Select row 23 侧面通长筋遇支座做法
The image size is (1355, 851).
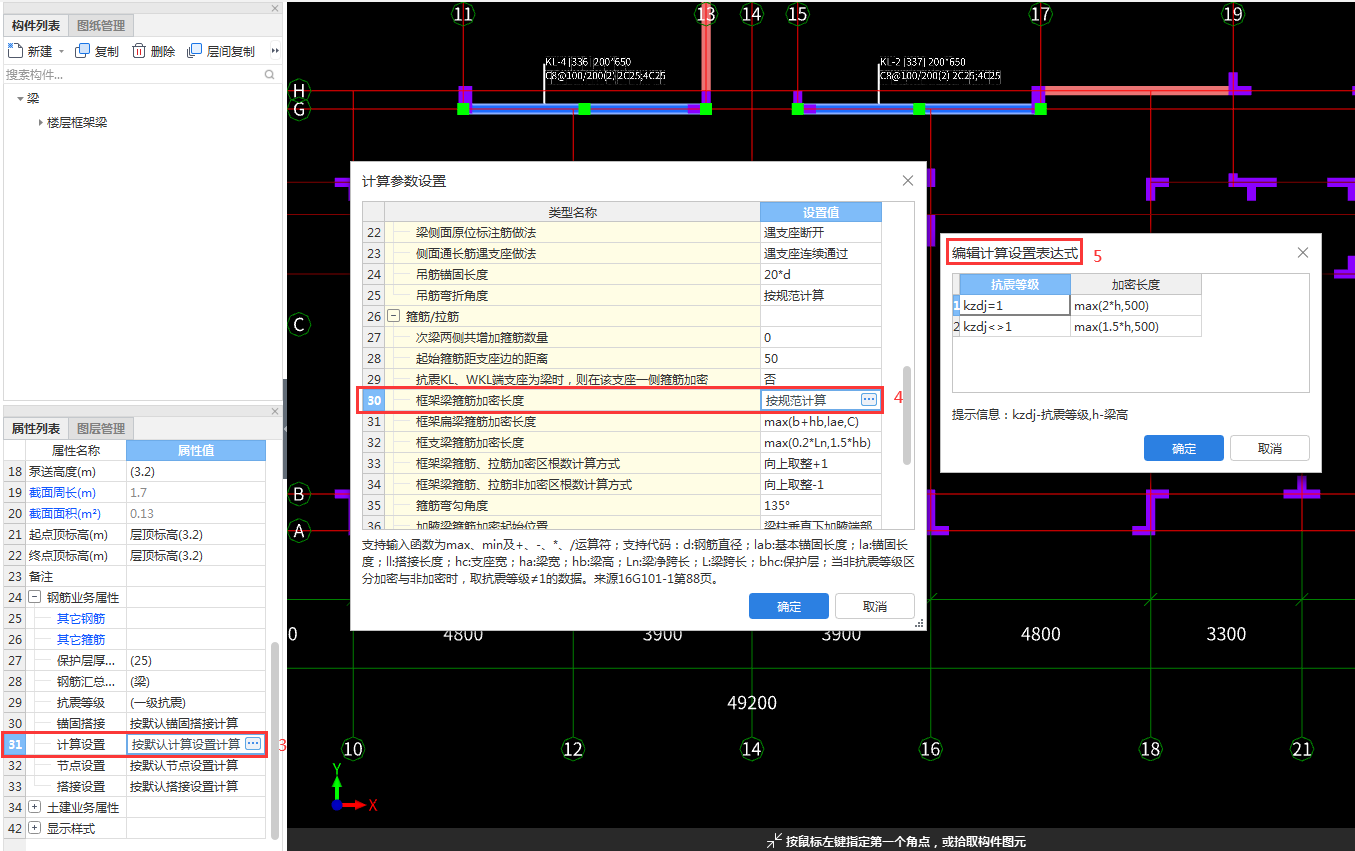point(622,253)
